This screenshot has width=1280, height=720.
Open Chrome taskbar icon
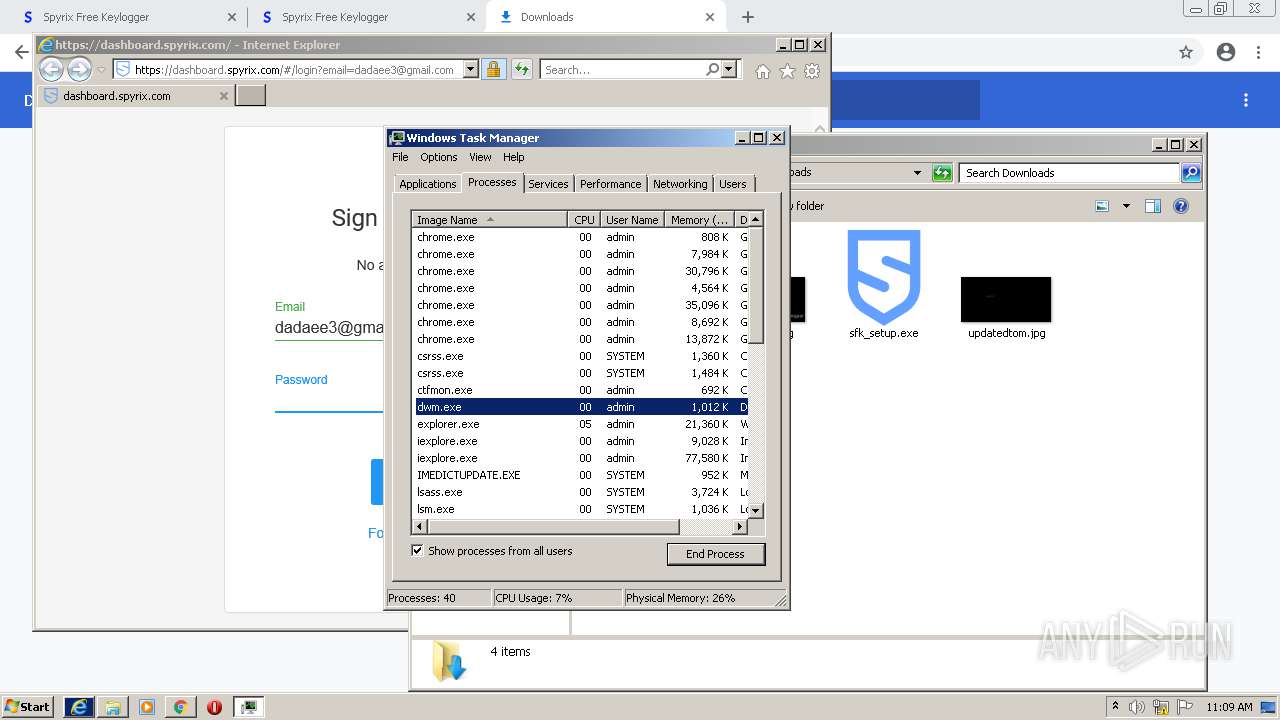180,707
